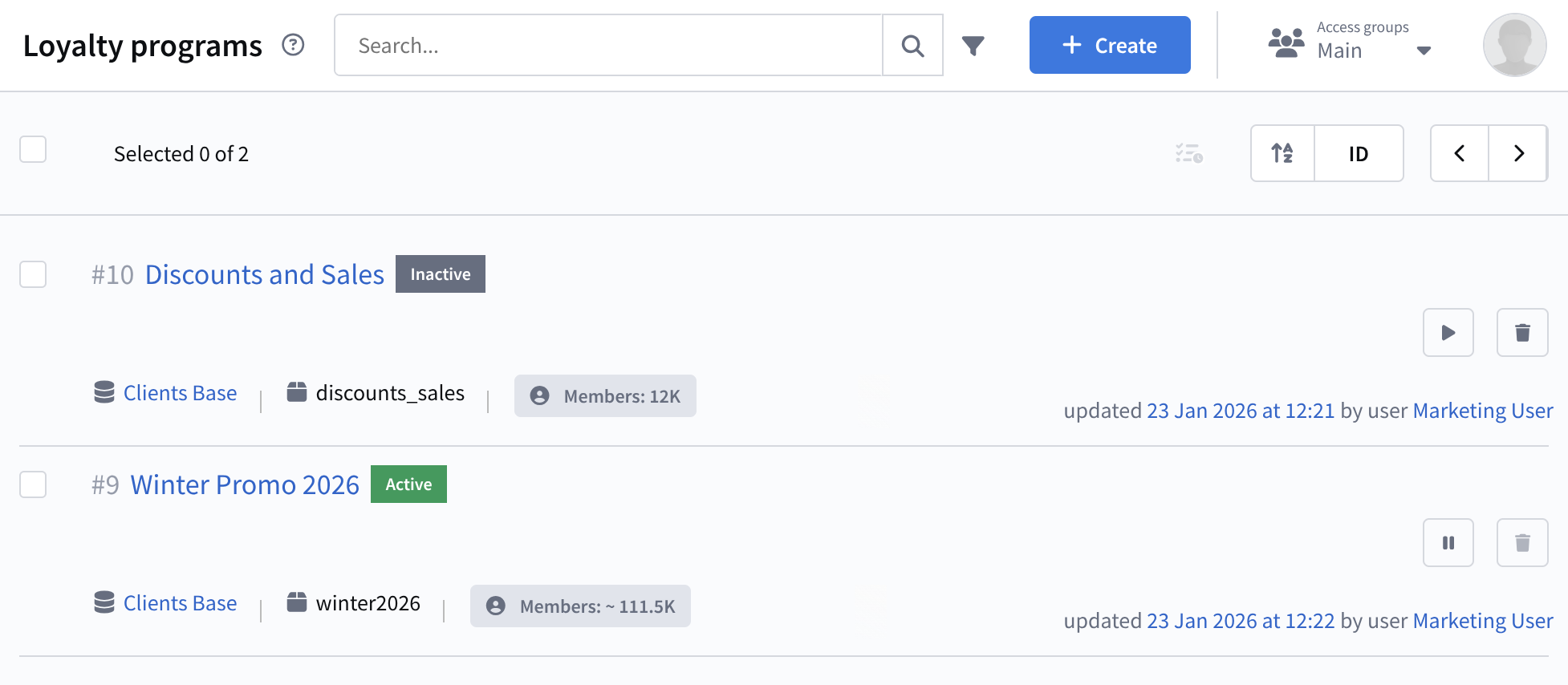This screenshot has height=685, width=1568.
Task: Toggle sort direction icon
Action: 1282,153
